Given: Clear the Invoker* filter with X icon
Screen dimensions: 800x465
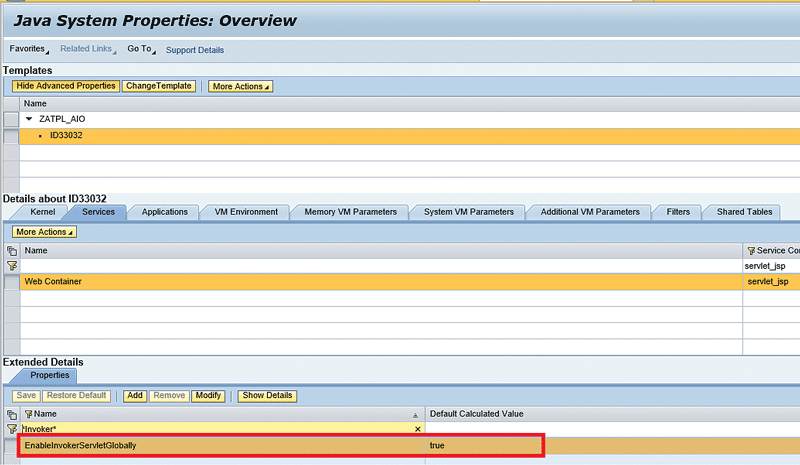Looking at the screenshot, I should pyautogui.click(x=418, y=428).
